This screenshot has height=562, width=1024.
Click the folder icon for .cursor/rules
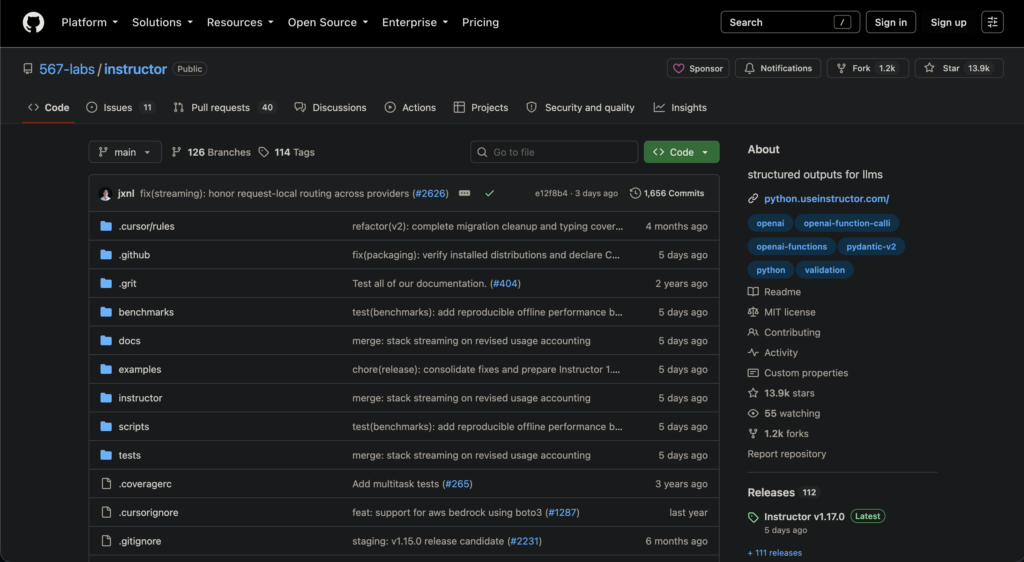coord(106,226)
